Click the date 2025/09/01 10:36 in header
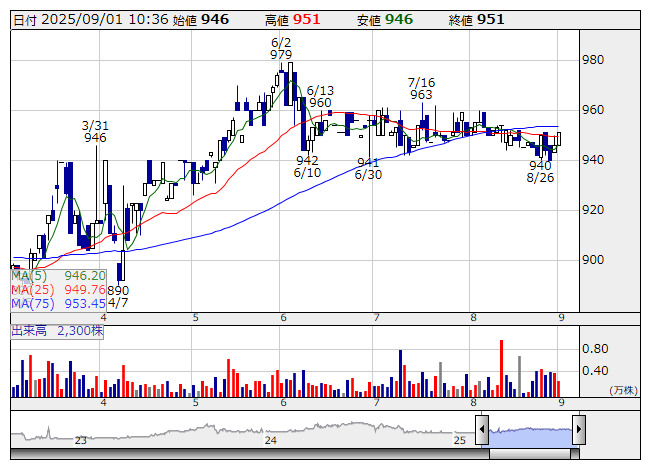This screenshot has height=470, width=653. (x=105, y=20)
